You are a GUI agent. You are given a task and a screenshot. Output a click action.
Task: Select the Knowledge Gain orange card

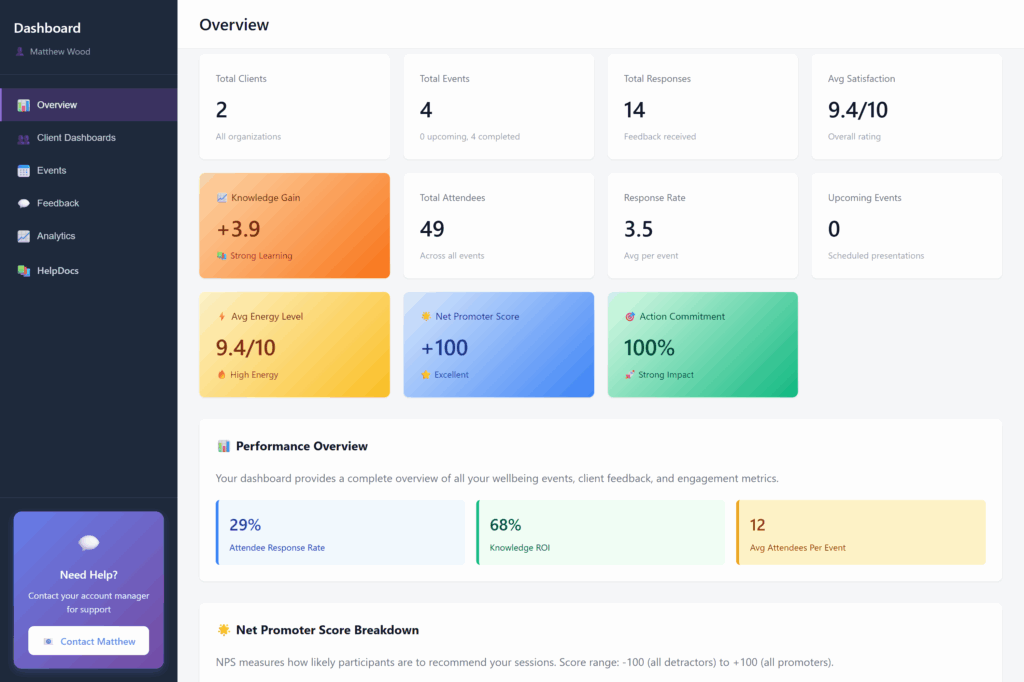(x=294, y=225)
